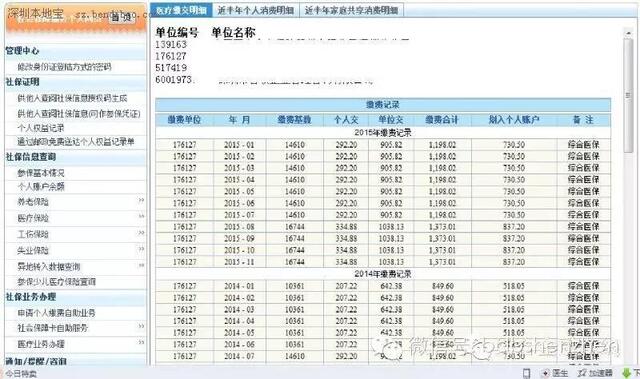
Task: Open 个人权益记录 in sidebar
Action: click(x=41, y=128)
